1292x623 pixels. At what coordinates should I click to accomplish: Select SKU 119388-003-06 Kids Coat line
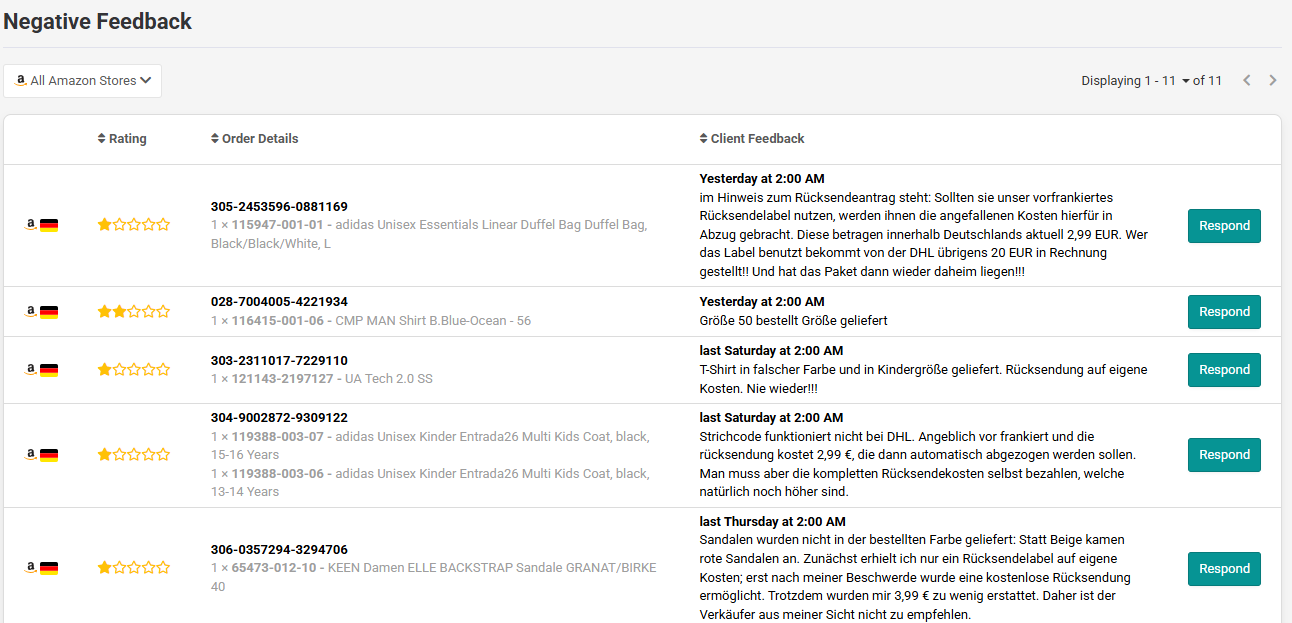pyautogui.click(x=430, y=483)
